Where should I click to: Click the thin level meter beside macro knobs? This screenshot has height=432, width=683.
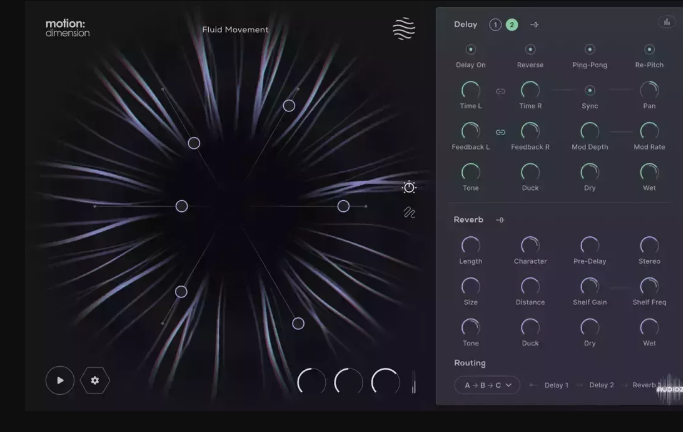tap(414, 381)
